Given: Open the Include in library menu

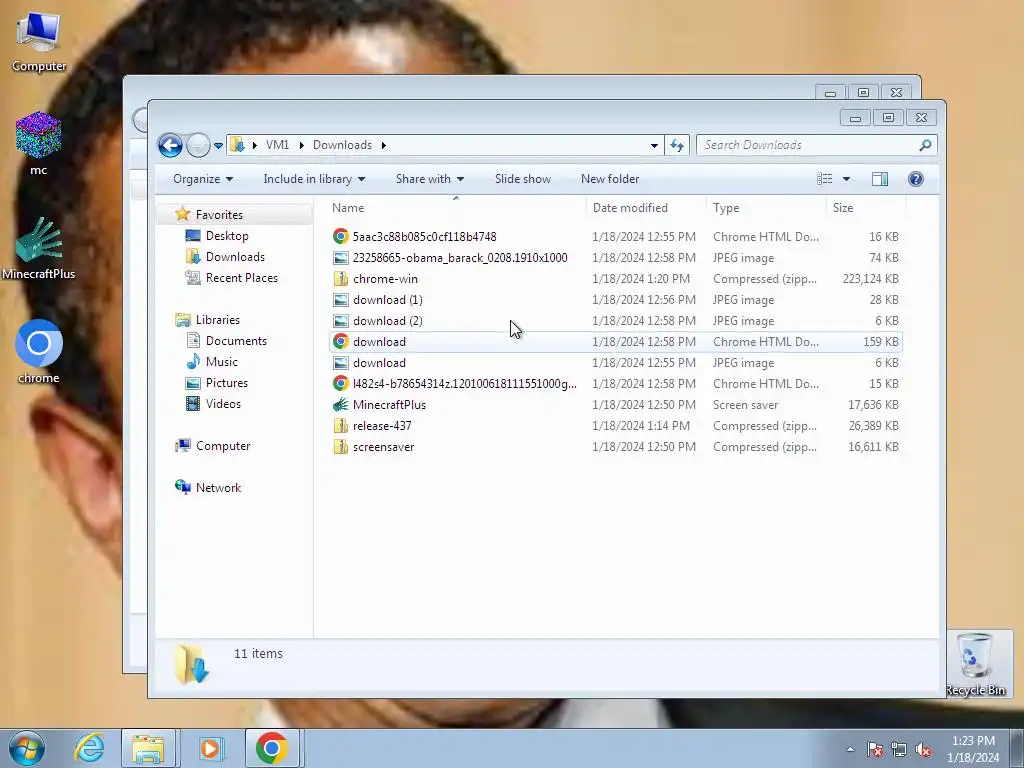Looking at the screenshot, I should coord(314,179).
